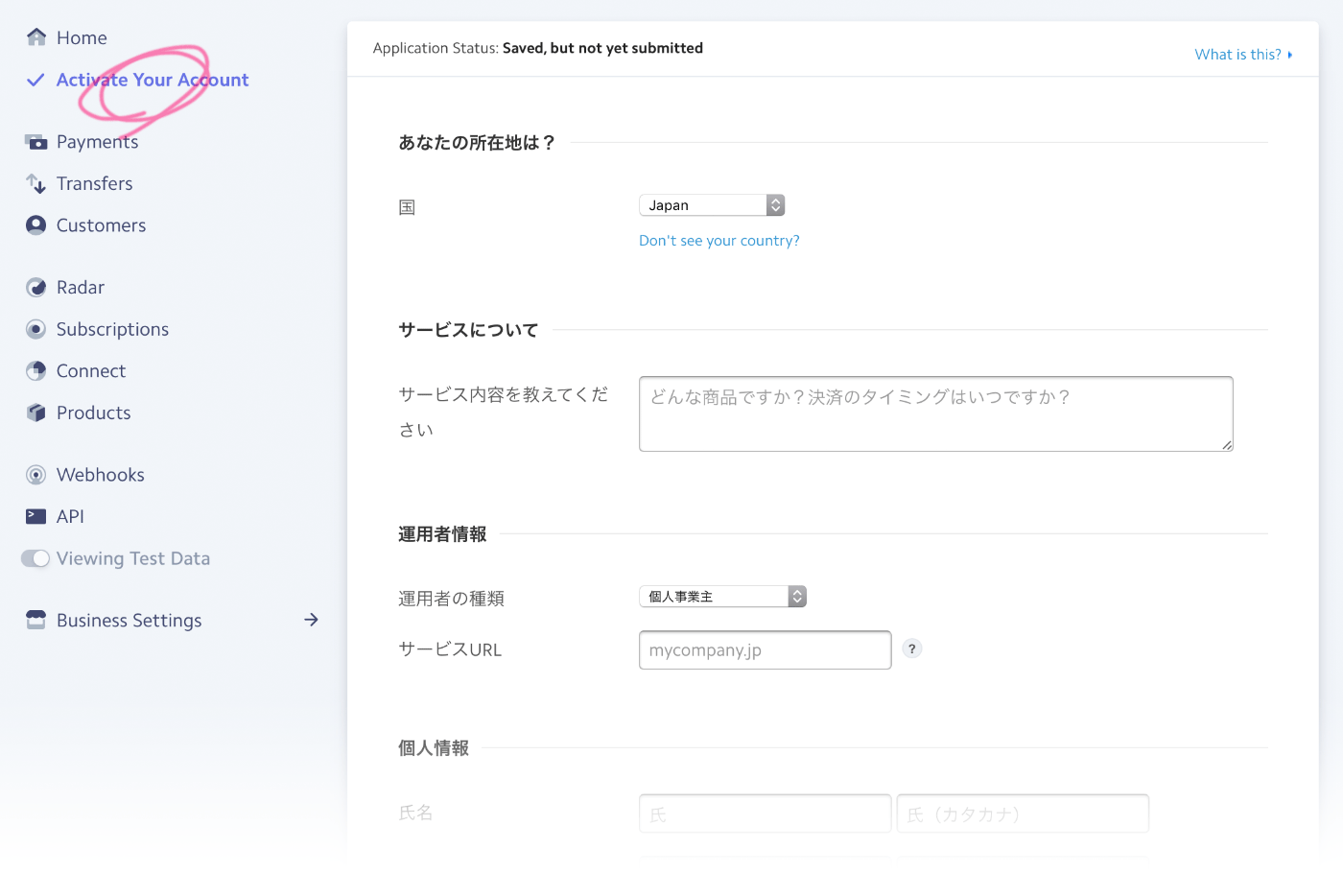Click the サービス内容を教えてください label

pos(504,412)
